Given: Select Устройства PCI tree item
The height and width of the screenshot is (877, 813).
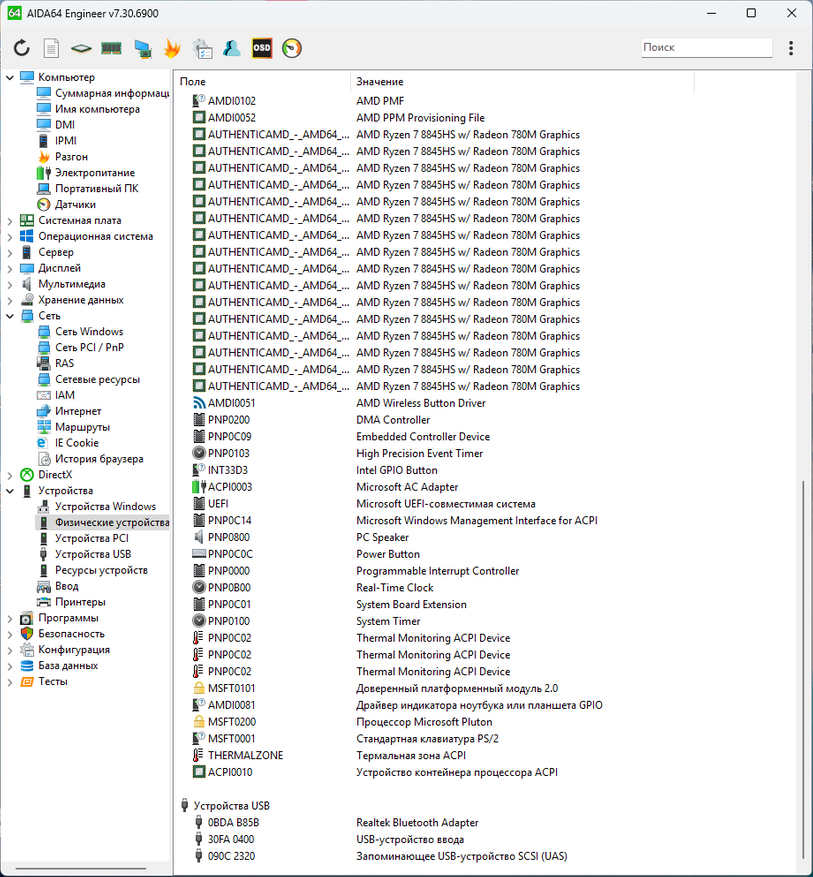Looking at the screenshot, I should pos(83,538).
